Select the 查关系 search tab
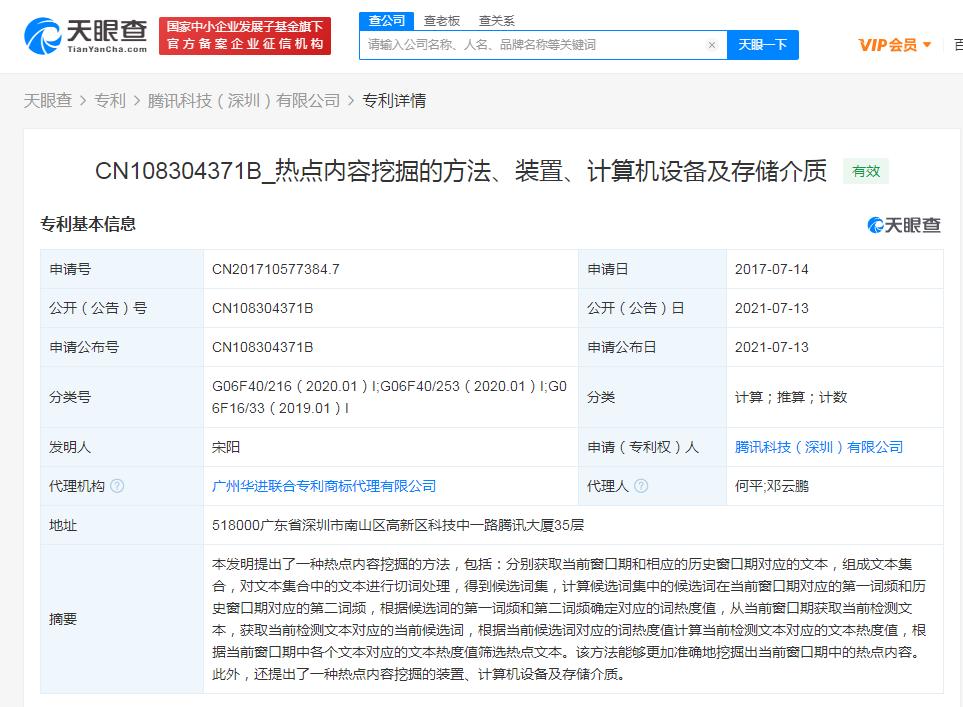963x707 pixels. tap(496, 21)
